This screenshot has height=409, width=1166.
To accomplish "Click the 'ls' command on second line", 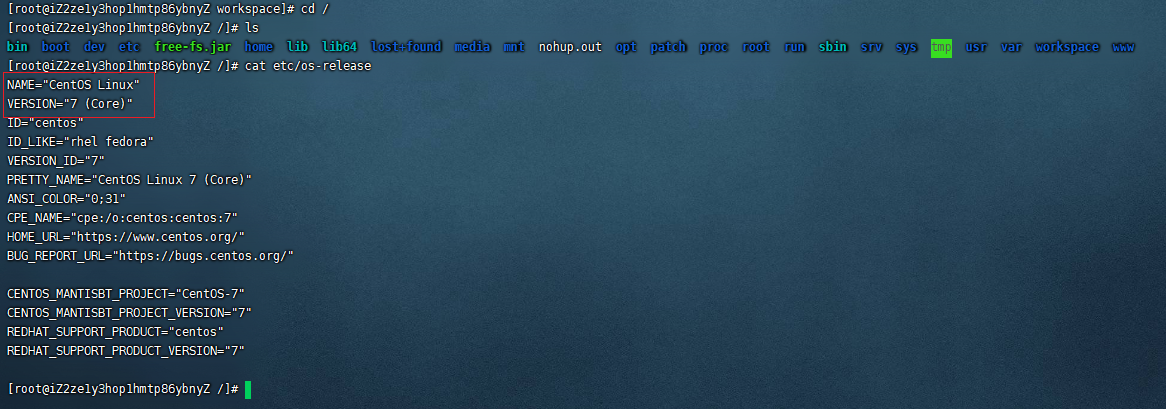I will (x=251, y=28).
